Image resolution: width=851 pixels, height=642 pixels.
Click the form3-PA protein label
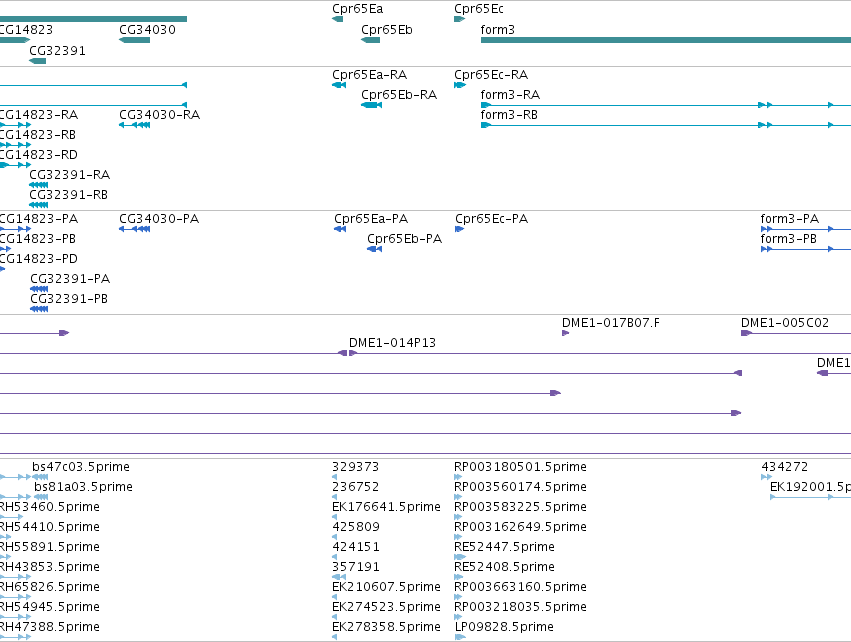(x=790, y=219)
